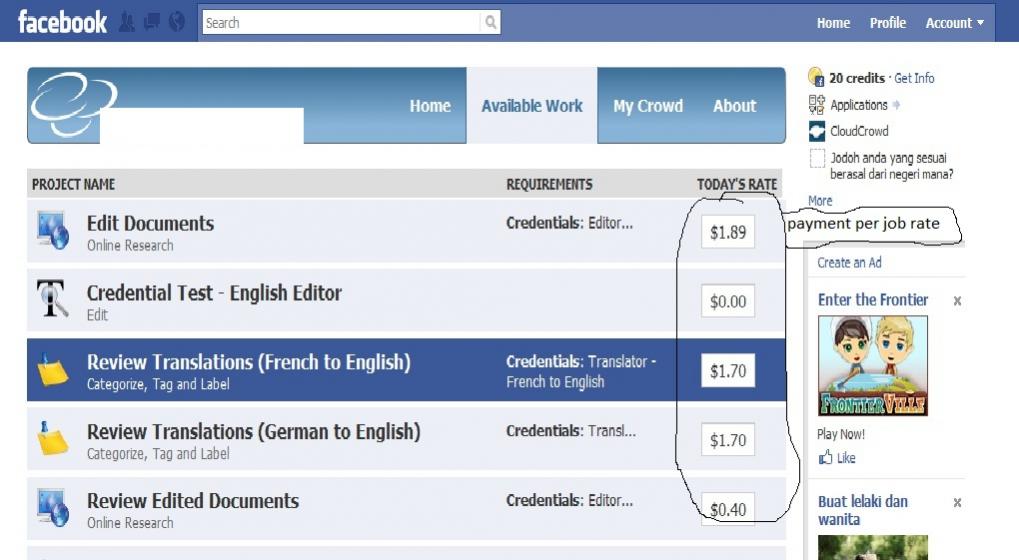Click the Credential Test magnifier icon
The image size is (1019, 560).
[52, 298]
